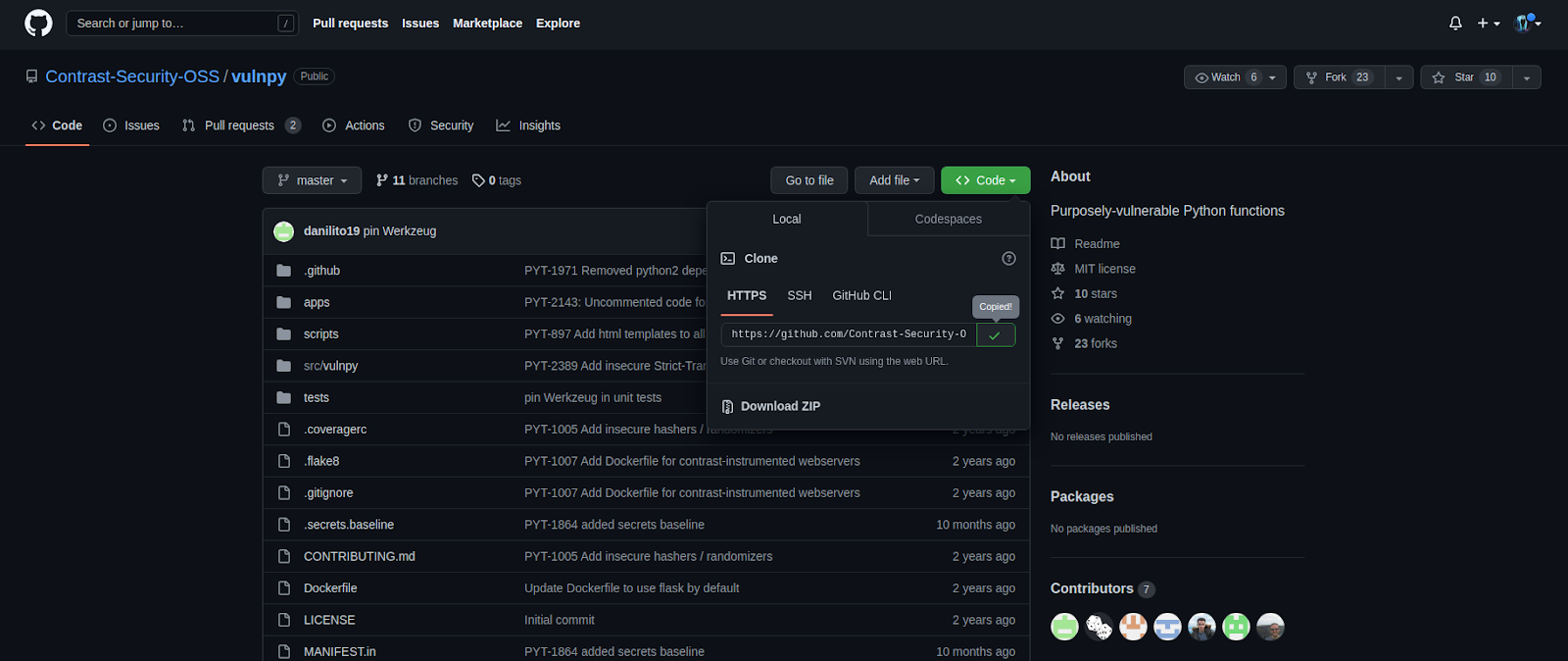
Task: Open the second contributor dice avatar
Action: [1099, 627]
